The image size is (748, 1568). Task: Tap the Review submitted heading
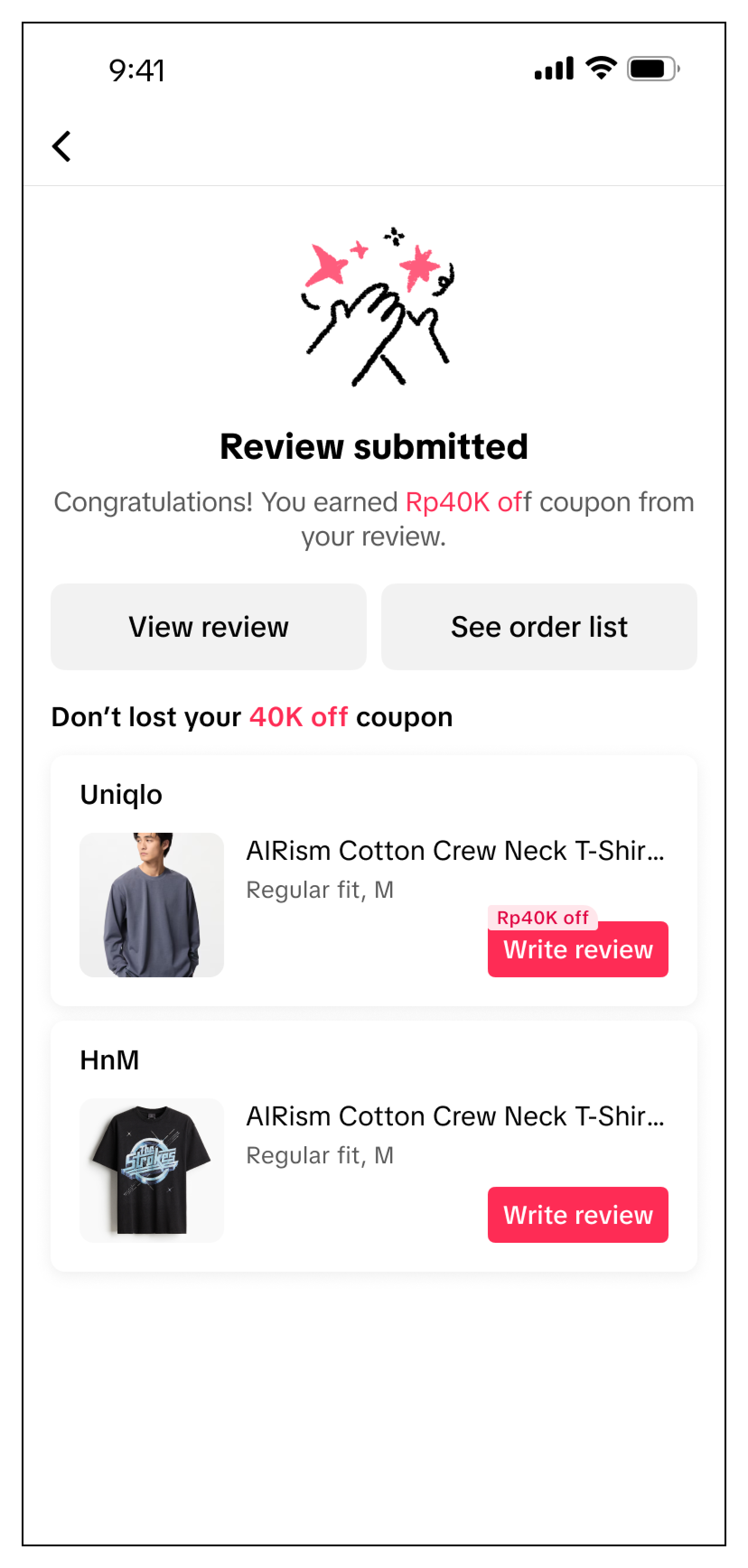pos(374,446)
